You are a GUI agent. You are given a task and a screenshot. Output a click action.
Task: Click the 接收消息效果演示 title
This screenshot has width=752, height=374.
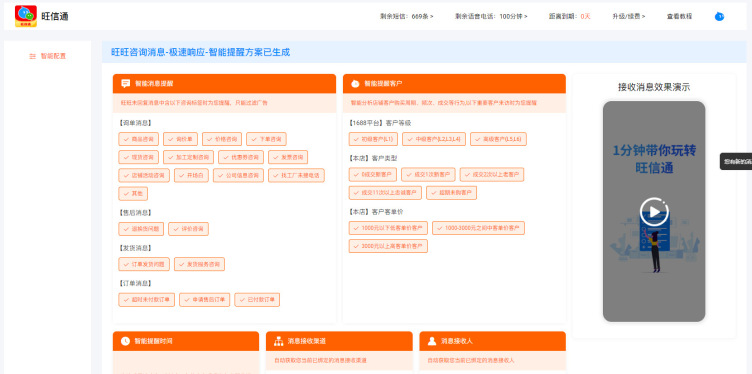(x=654, y=87)
